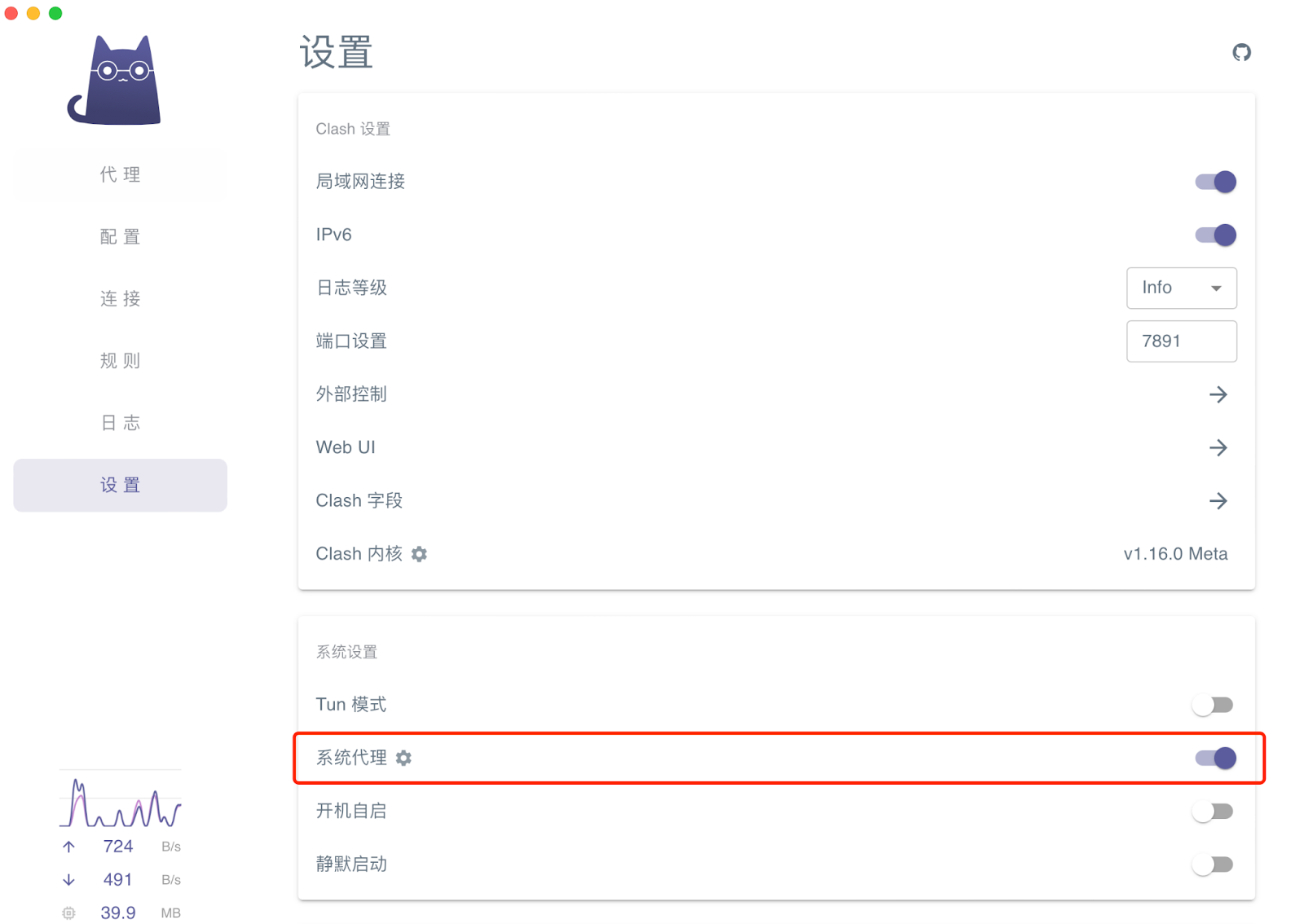1304x924 pixels.
Task: Disable the 局域网连接 switch
Action: (x=1215, y=182)
